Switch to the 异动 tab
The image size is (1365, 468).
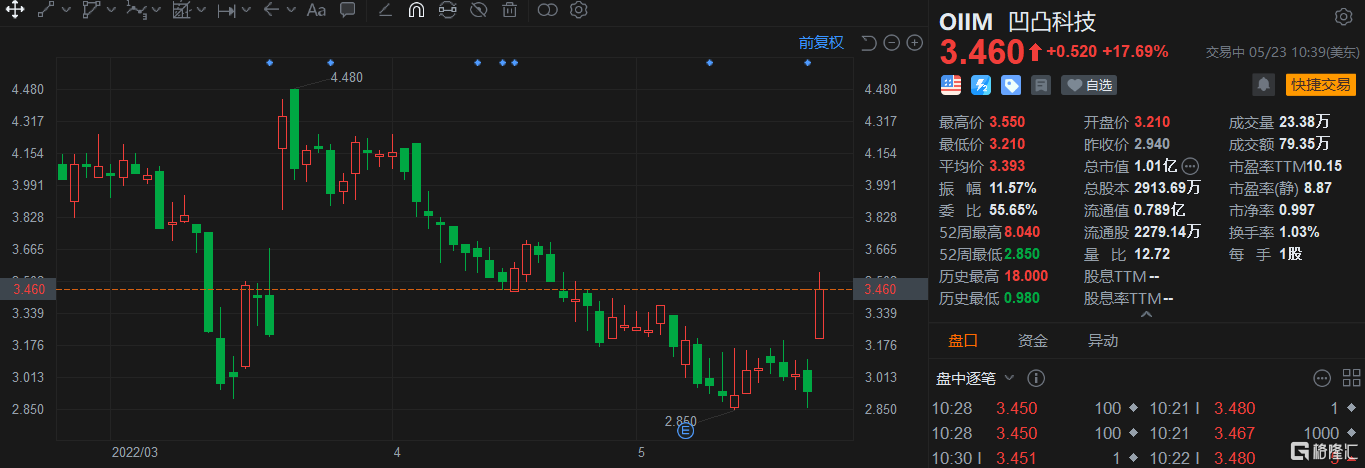1103,341
